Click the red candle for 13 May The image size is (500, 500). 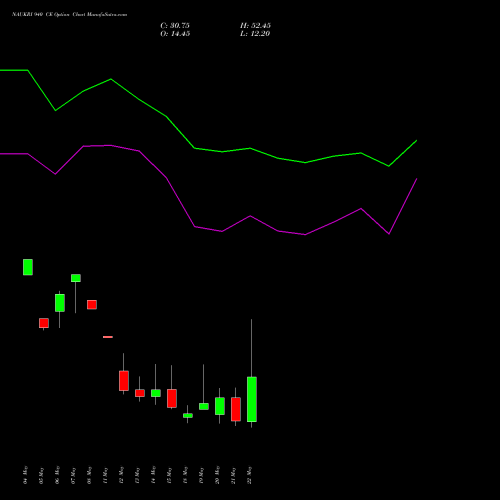pos(140,393)
